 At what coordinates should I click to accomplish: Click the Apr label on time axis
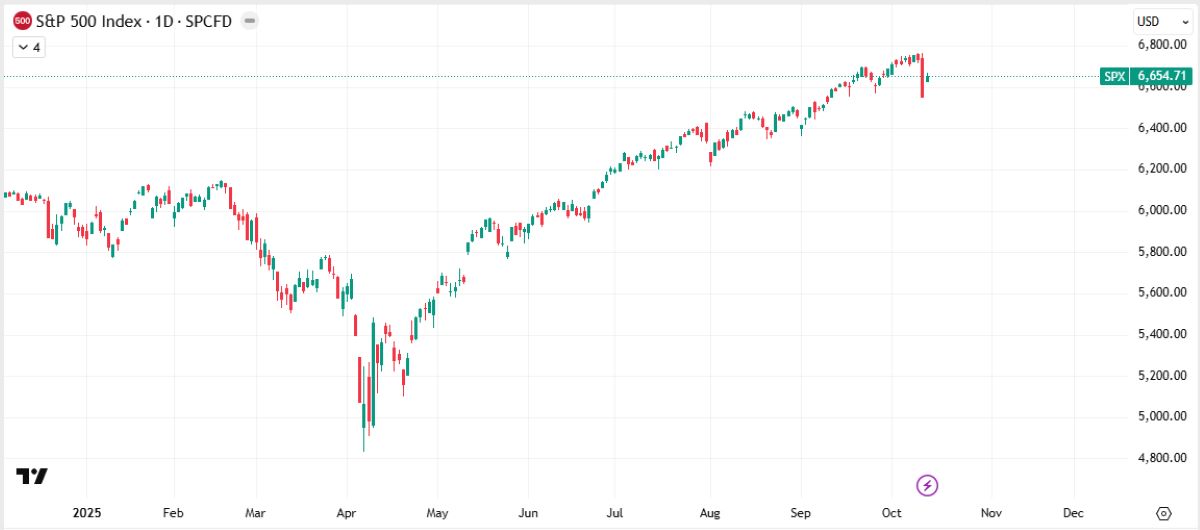345,513
